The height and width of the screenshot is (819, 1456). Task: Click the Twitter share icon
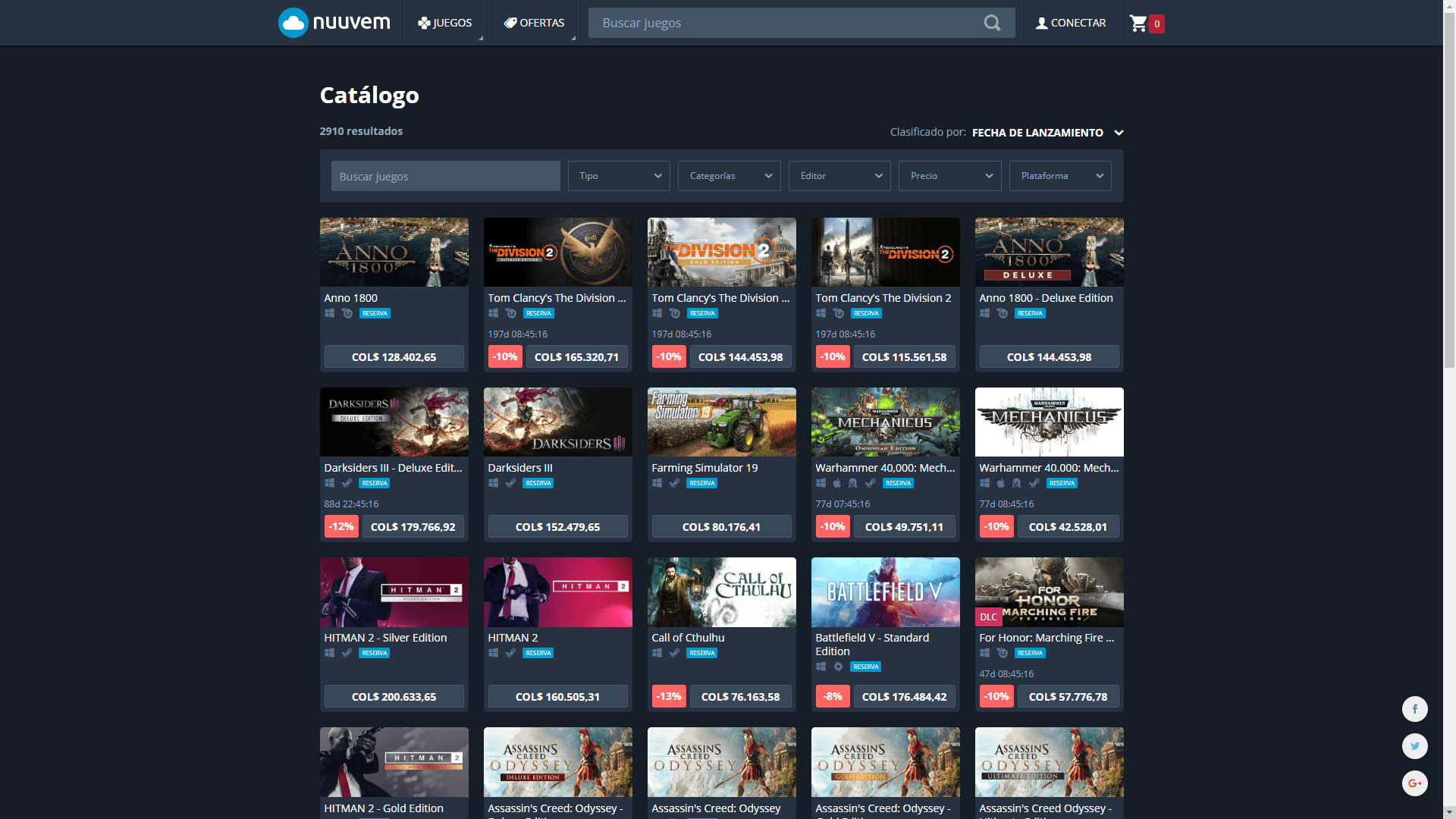(x=1415, y=746)
